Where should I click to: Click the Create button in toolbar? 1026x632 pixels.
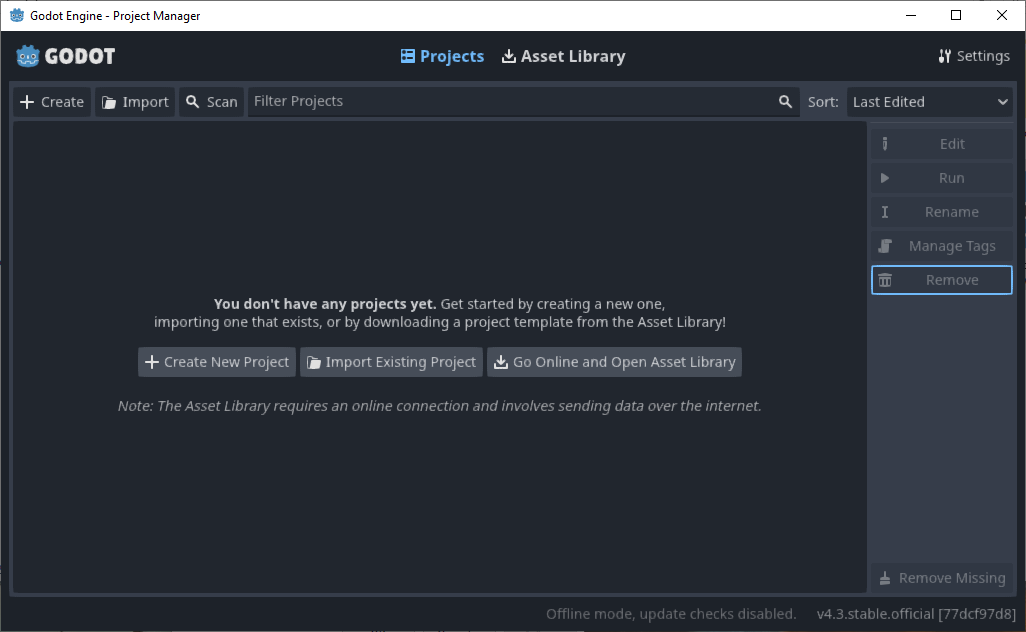[52, 102]
